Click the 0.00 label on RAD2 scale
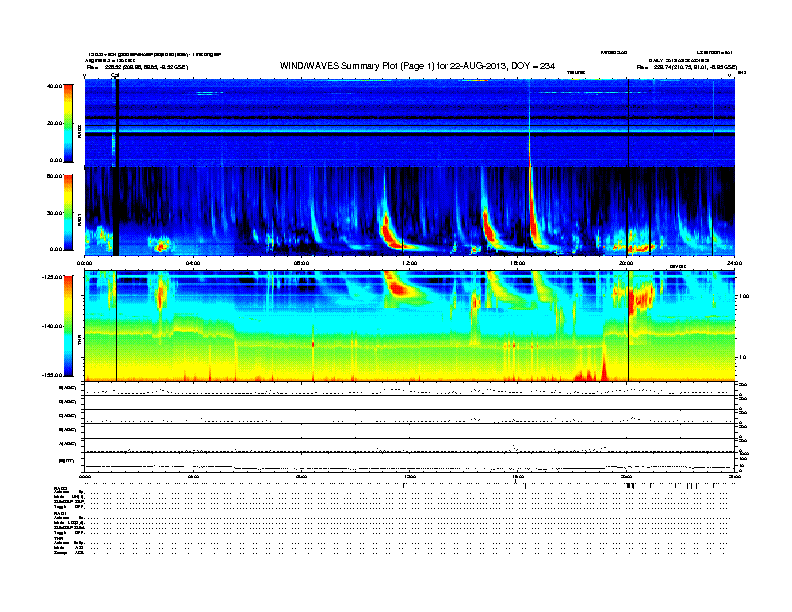This screenshot has width=792, height=612. (56, 160)
